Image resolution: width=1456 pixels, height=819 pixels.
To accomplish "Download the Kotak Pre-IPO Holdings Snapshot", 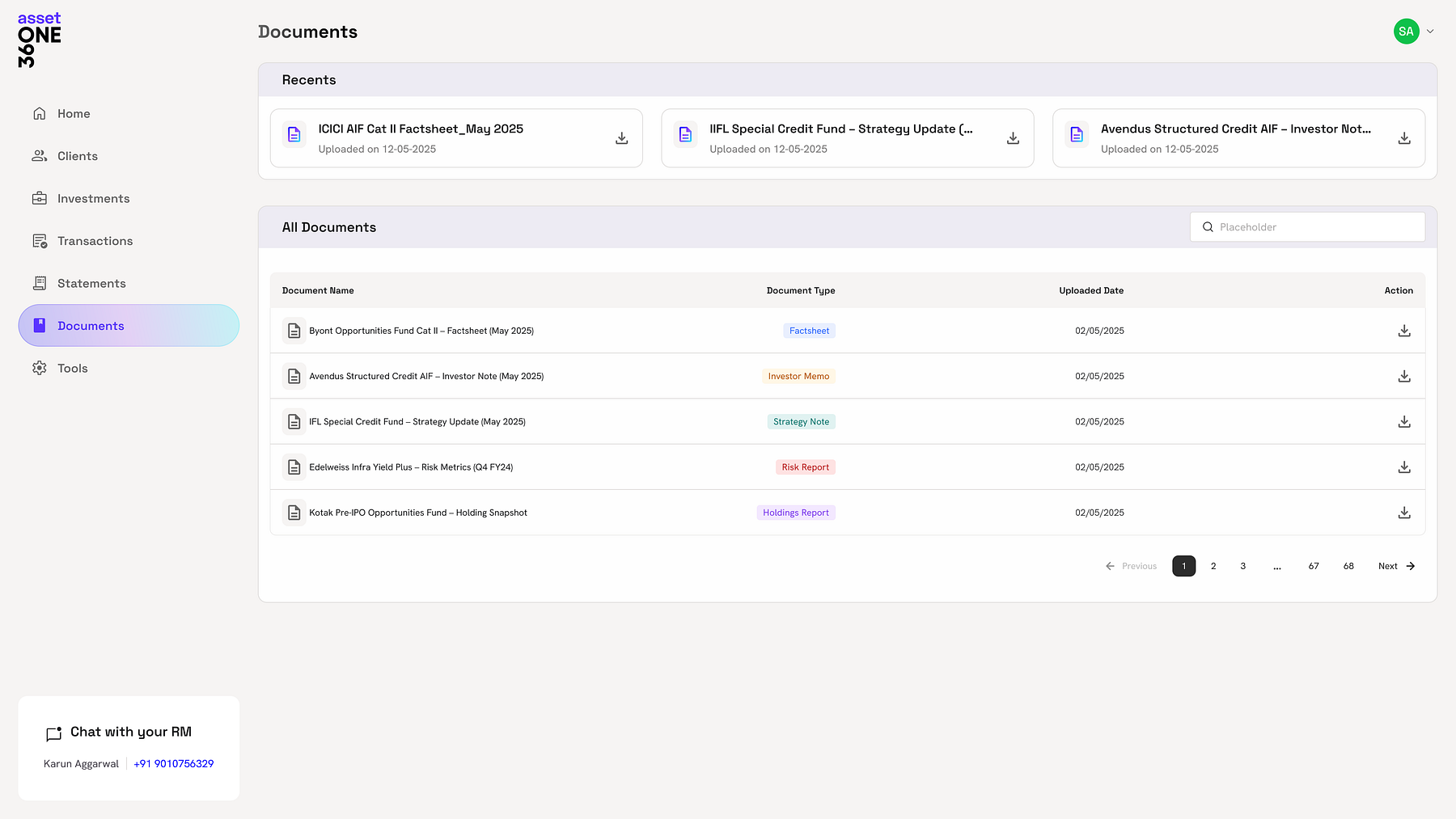I will pyautogui.click(x=1404, y=512).
